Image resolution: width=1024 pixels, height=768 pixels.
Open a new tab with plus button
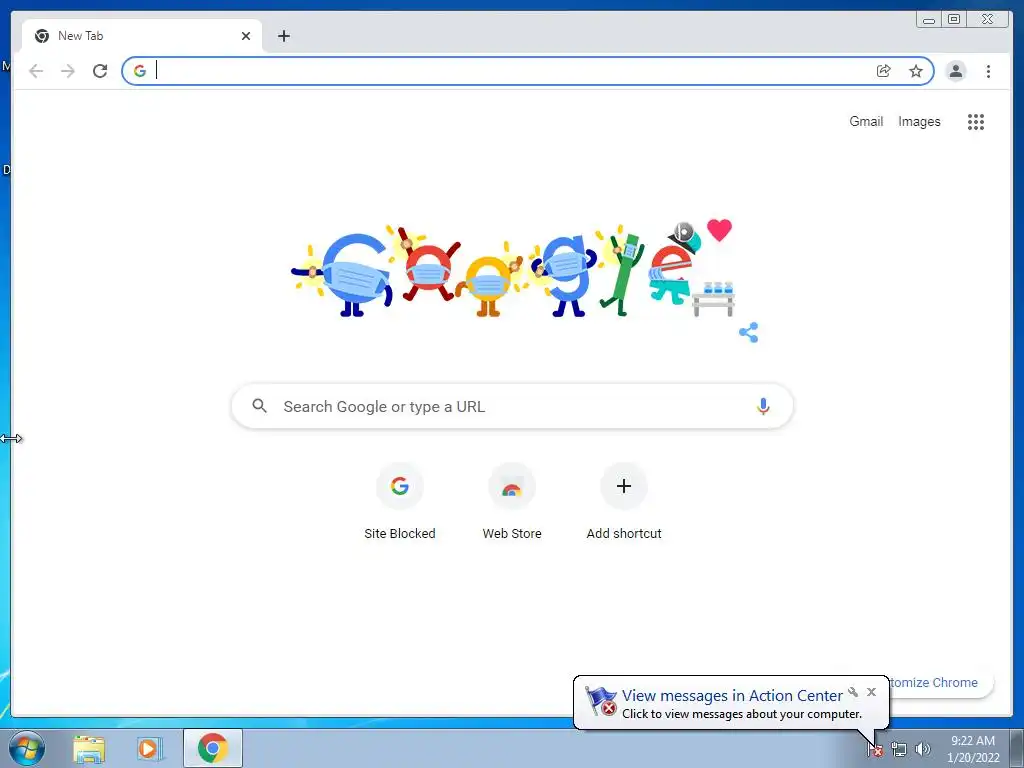(x=283, y=36)
